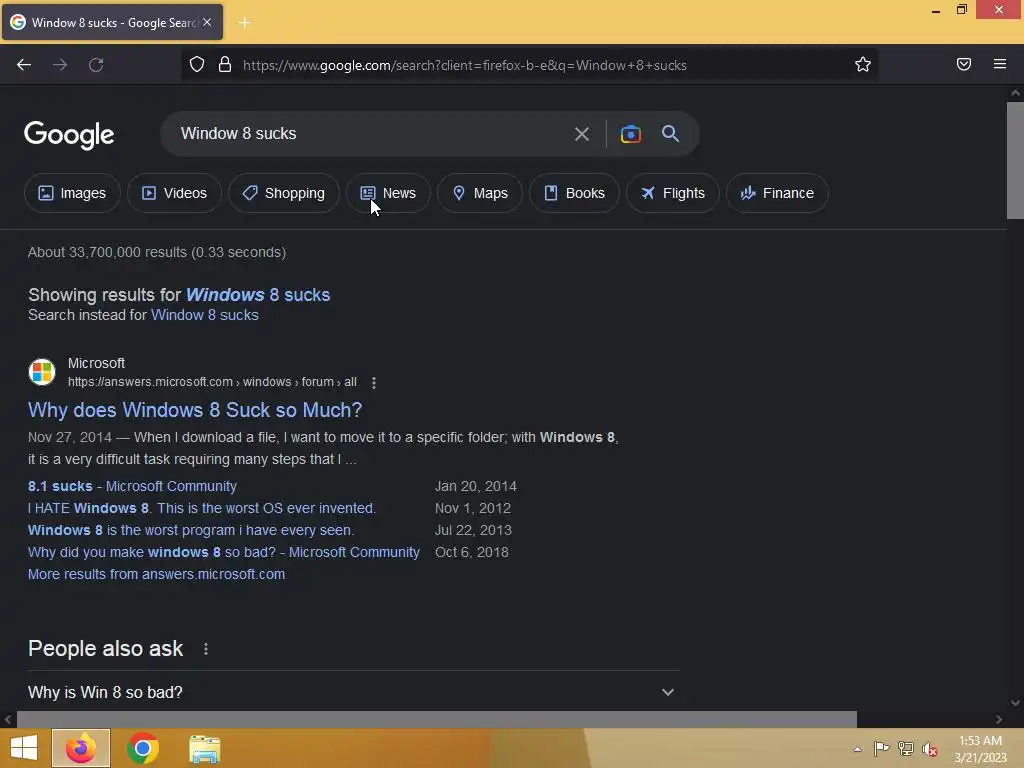The width and height of the screenshot is (1024, 768).
Task: Open the Windows Start button
Action: tap(24, 748)
